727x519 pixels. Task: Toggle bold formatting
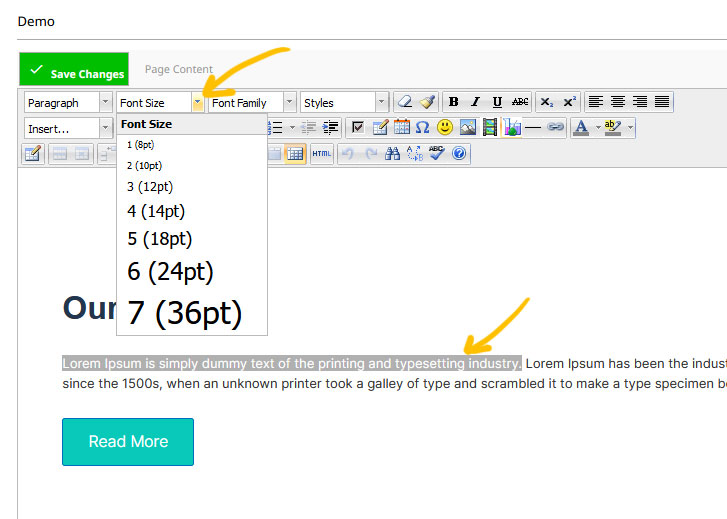[454, 102]
